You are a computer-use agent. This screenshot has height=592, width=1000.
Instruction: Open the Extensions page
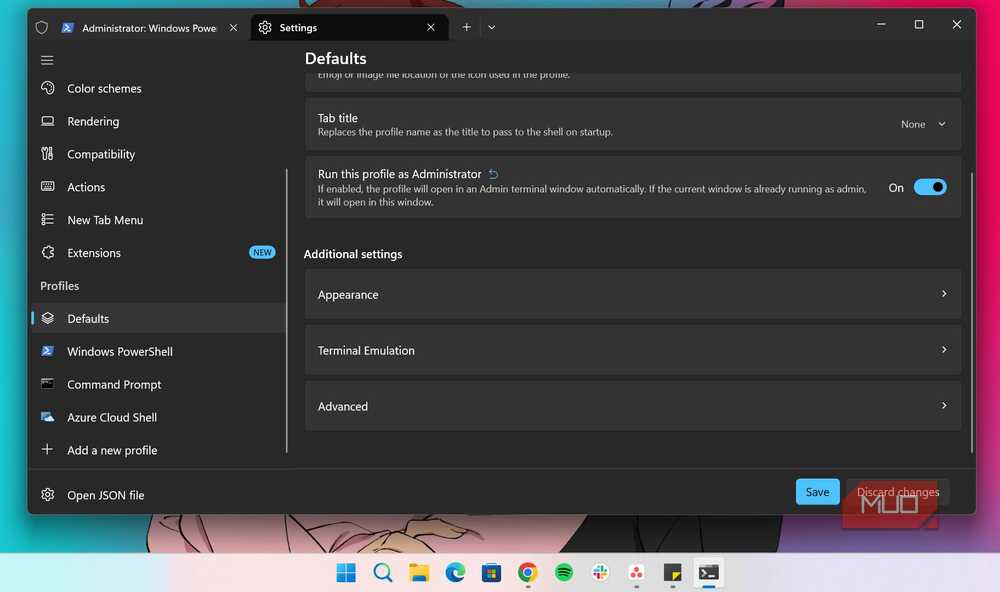coord(158,253)
